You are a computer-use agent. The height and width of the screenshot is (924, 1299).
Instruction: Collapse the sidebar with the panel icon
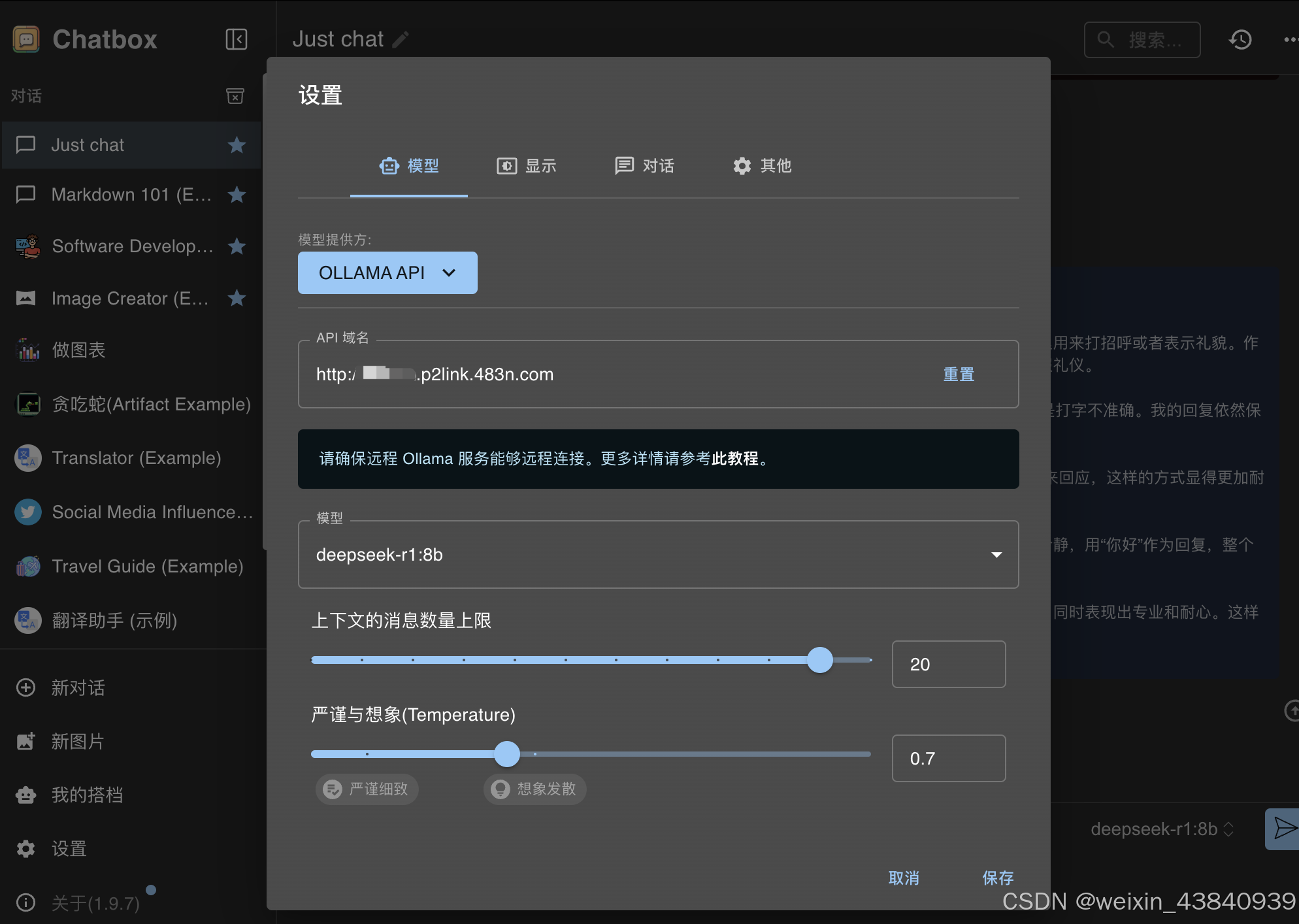[236, 39]
